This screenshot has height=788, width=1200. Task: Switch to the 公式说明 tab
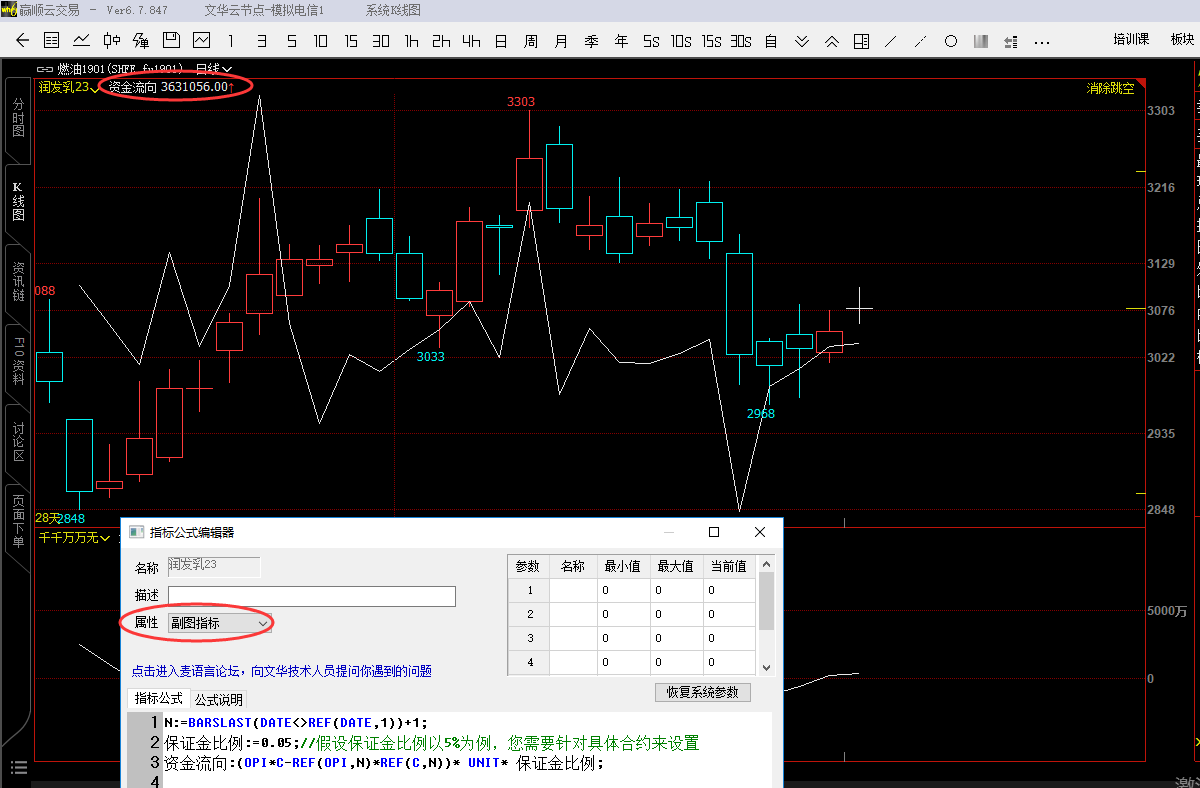(x=218, y=699)
